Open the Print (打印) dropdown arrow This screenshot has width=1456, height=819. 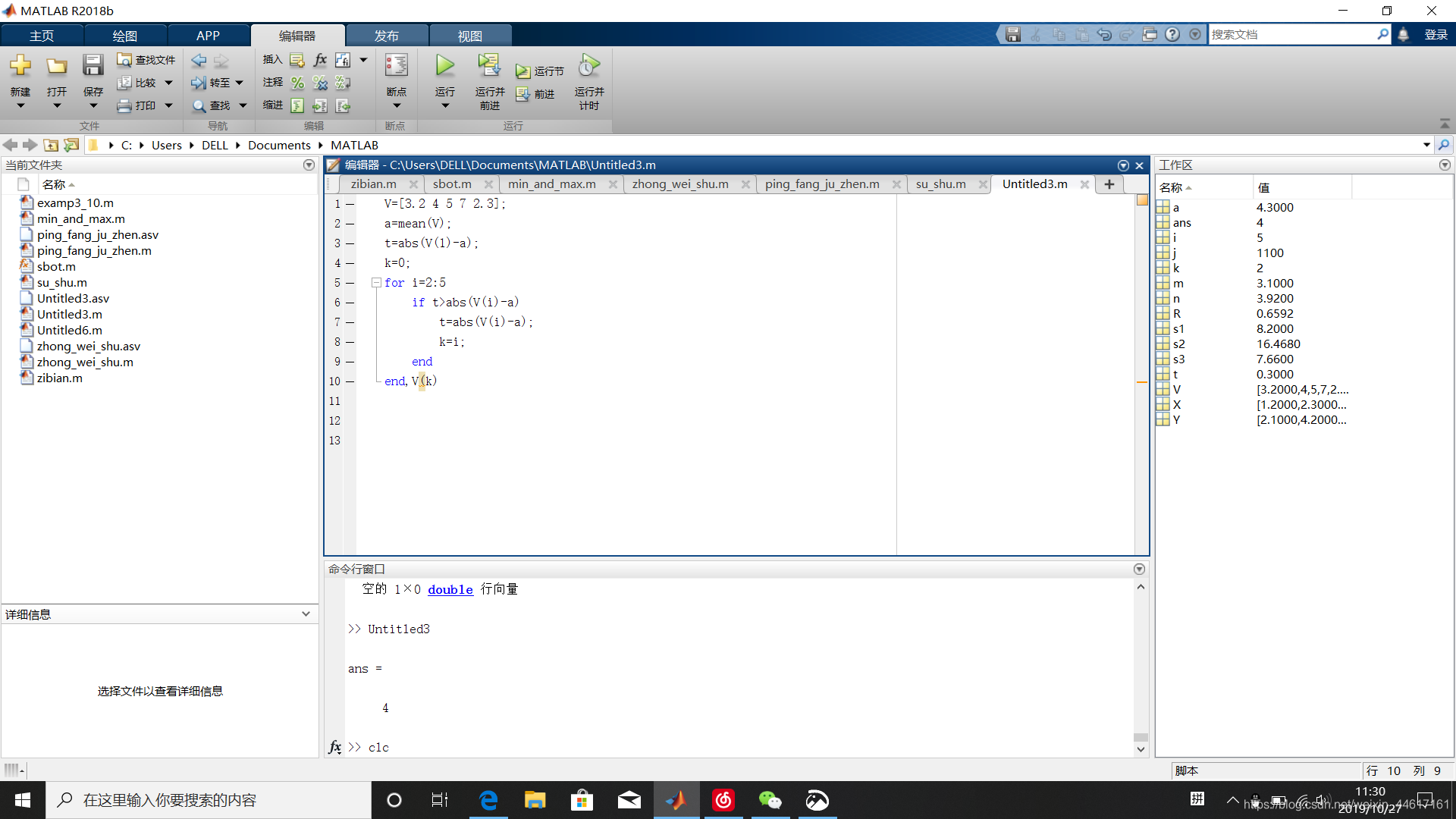(168, 105)
